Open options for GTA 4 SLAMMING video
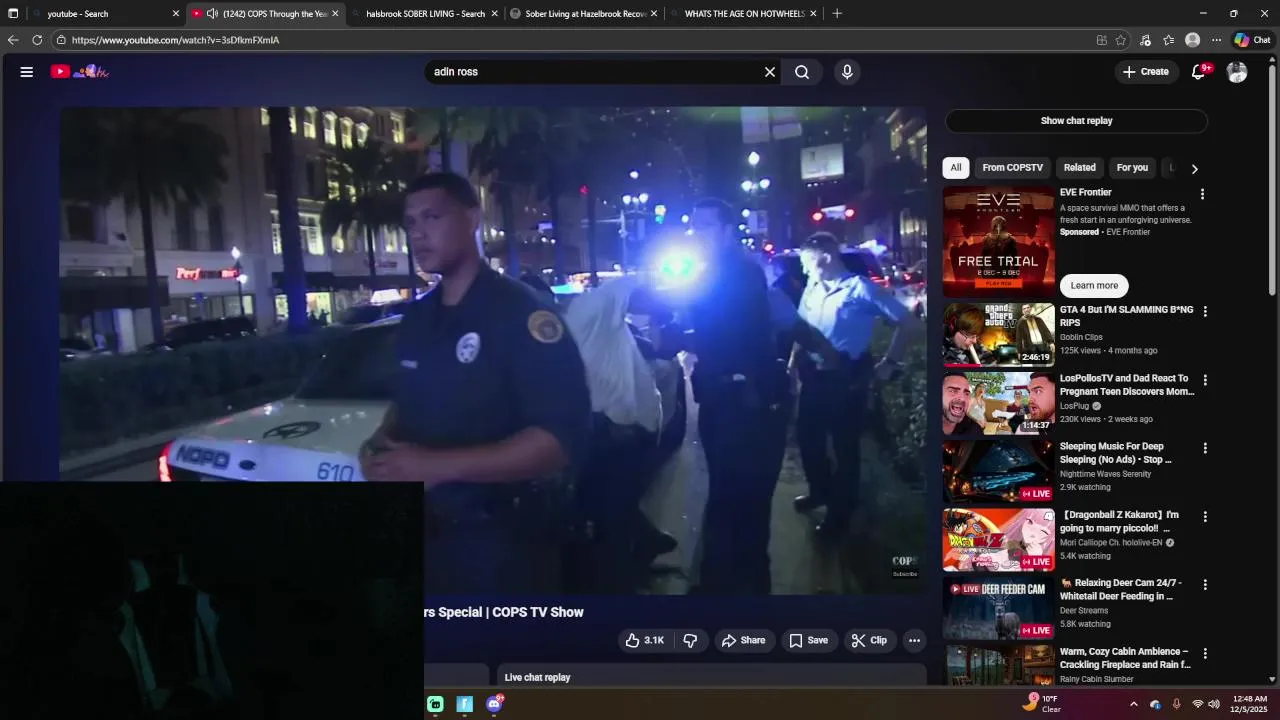This screenshot has width=1280, height=720. [x=1205, y=312]
